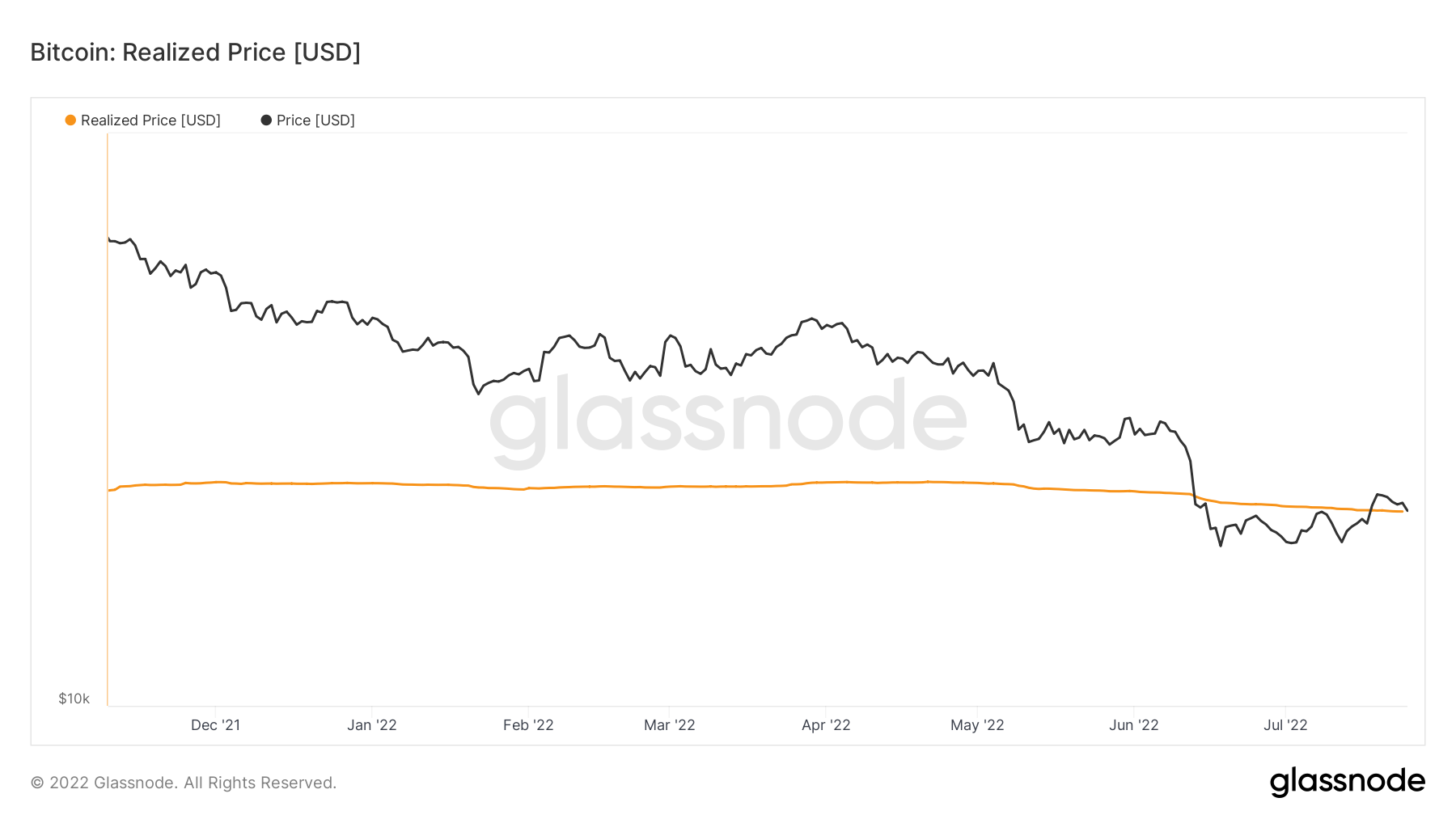Select the Dec '21 axis label
This screenshot has height=819, width=1456.
pos(215,725)
